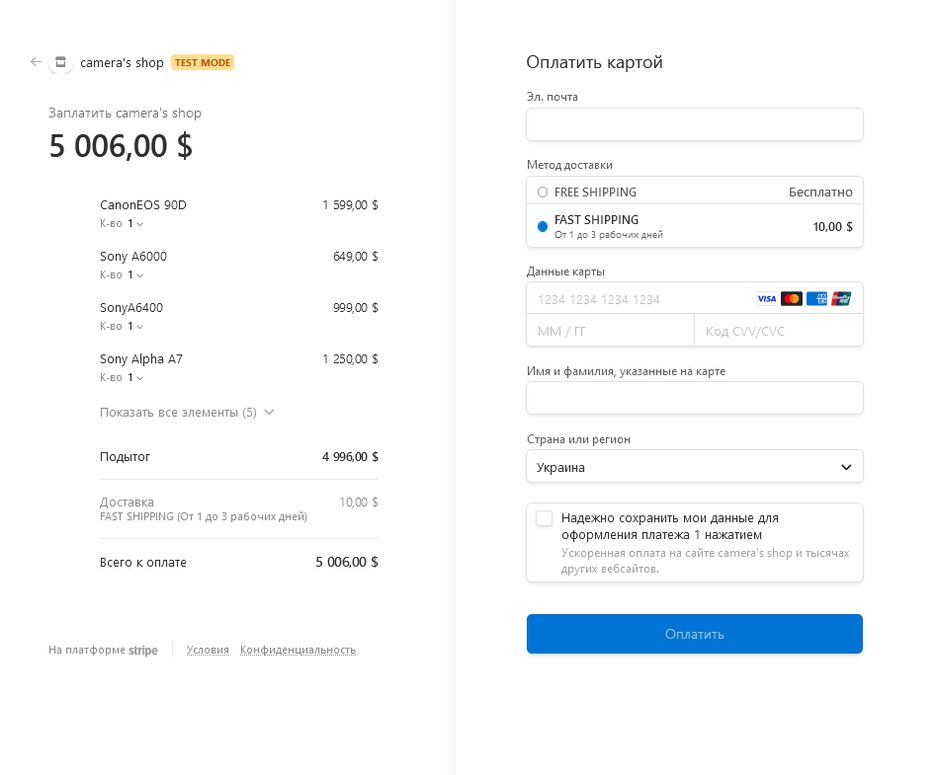
Task: Open the Конфиденциальность link
Action: (x=298, y=650)
